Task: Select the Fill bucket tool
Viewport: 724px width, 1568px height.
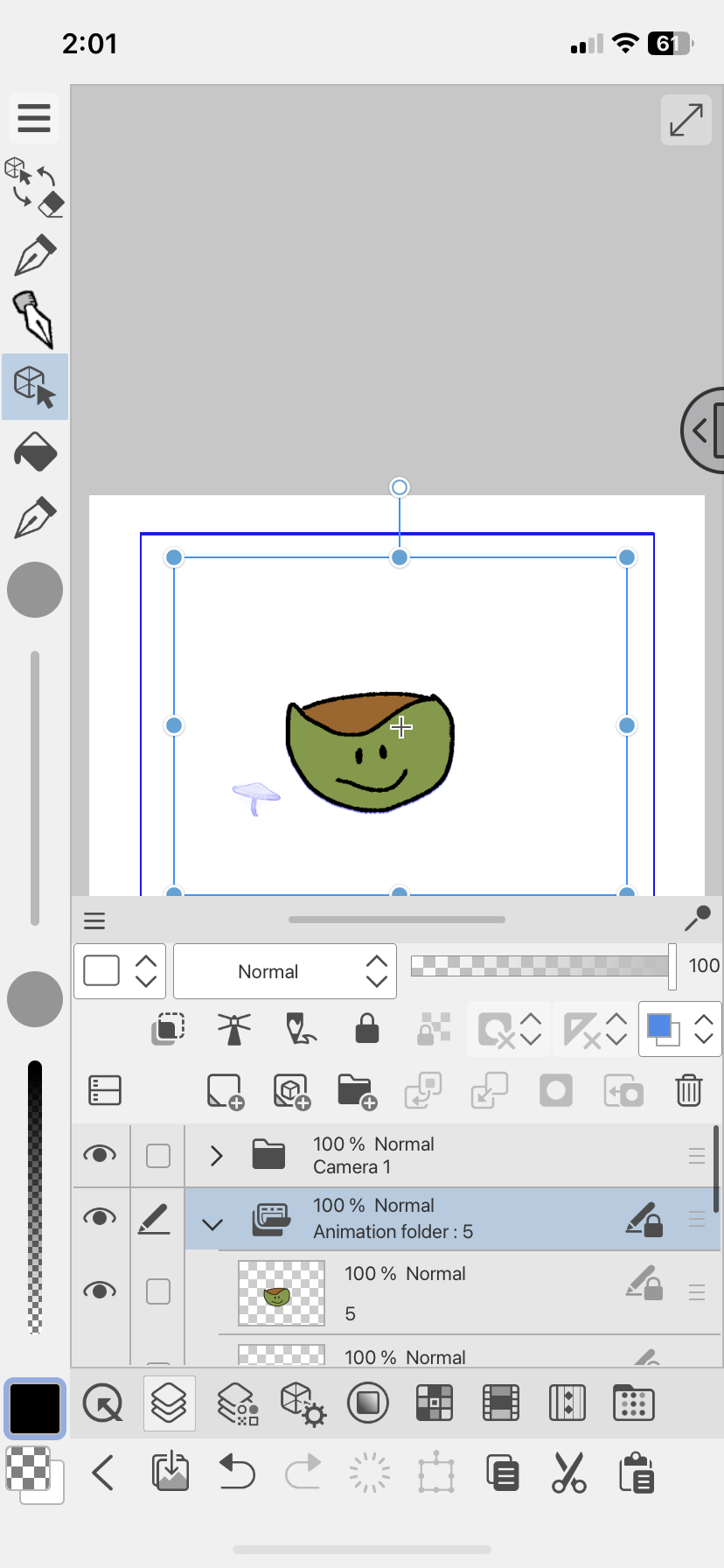Action: click(35, 451)
